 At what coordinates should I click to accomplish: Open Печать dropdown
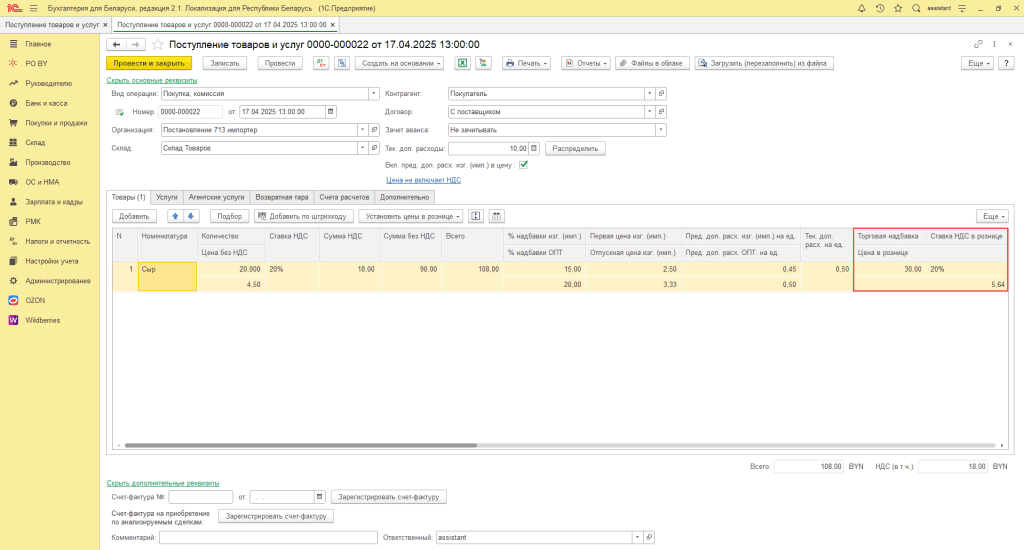pos(526,63)
